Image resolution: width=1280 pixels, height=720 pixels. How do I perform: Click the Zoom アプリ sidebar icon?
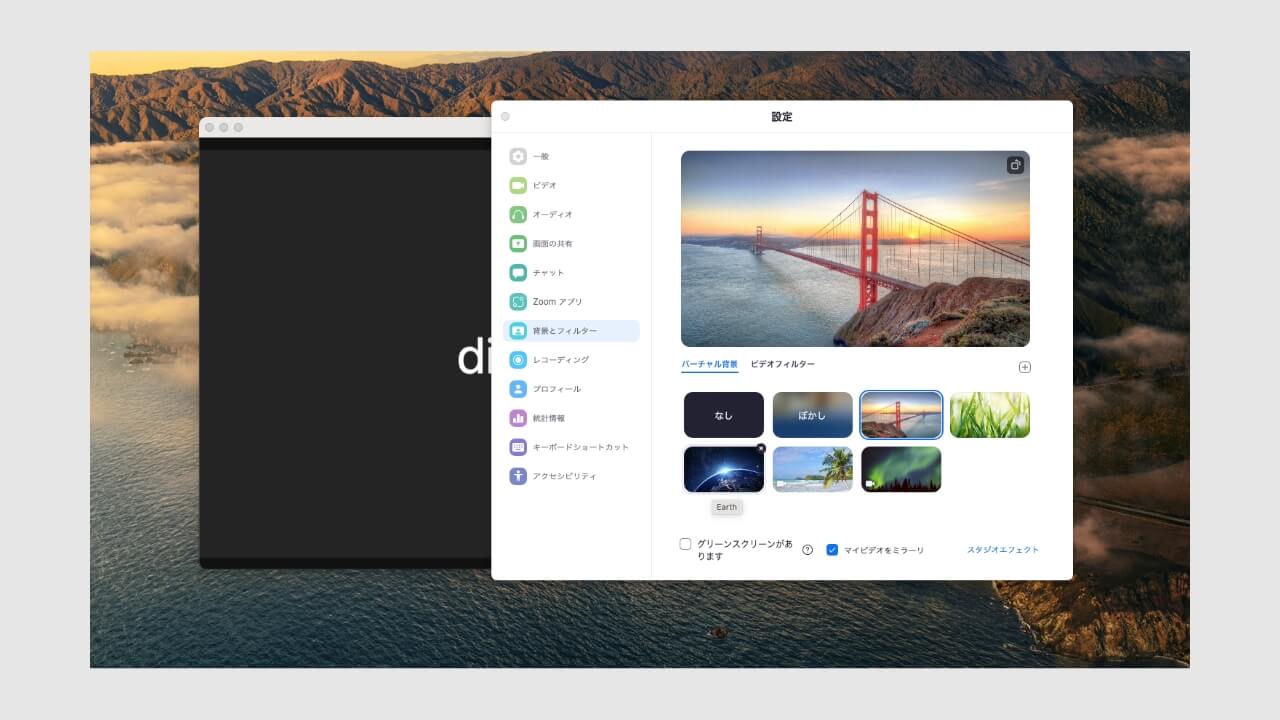517,301
